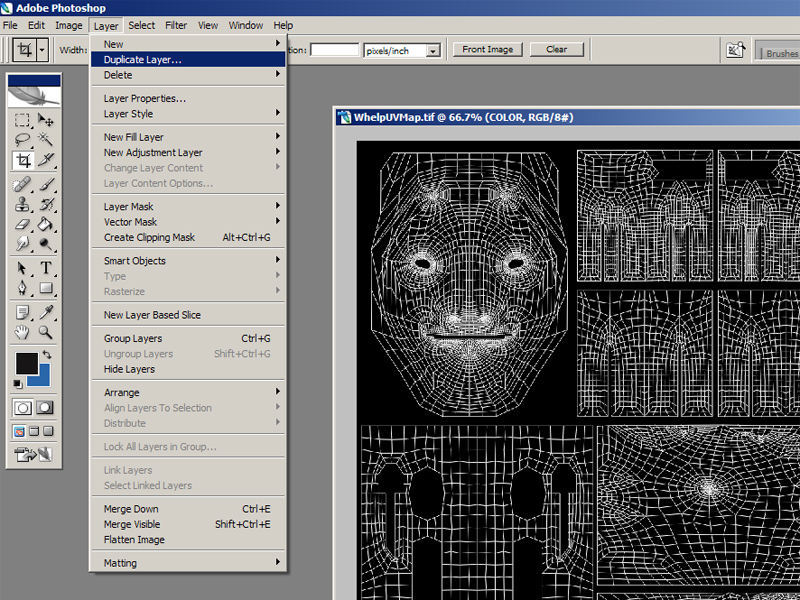Open the Crop tool preset picker arrow
The height and width of the screenshot is (600, 800).
(42, 49)
